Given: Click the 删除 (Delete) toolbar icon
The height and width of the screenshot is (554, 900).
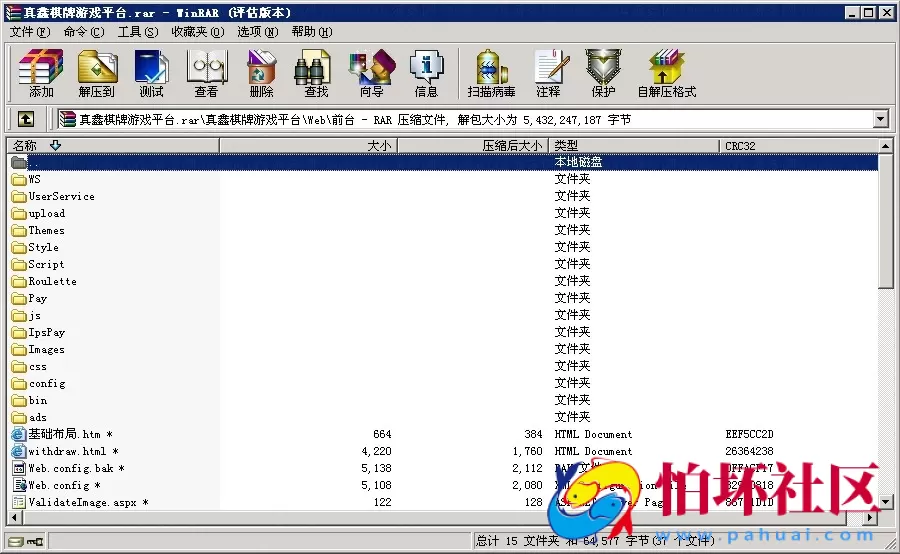Looking at the screenshot, I should coord(261,73).
